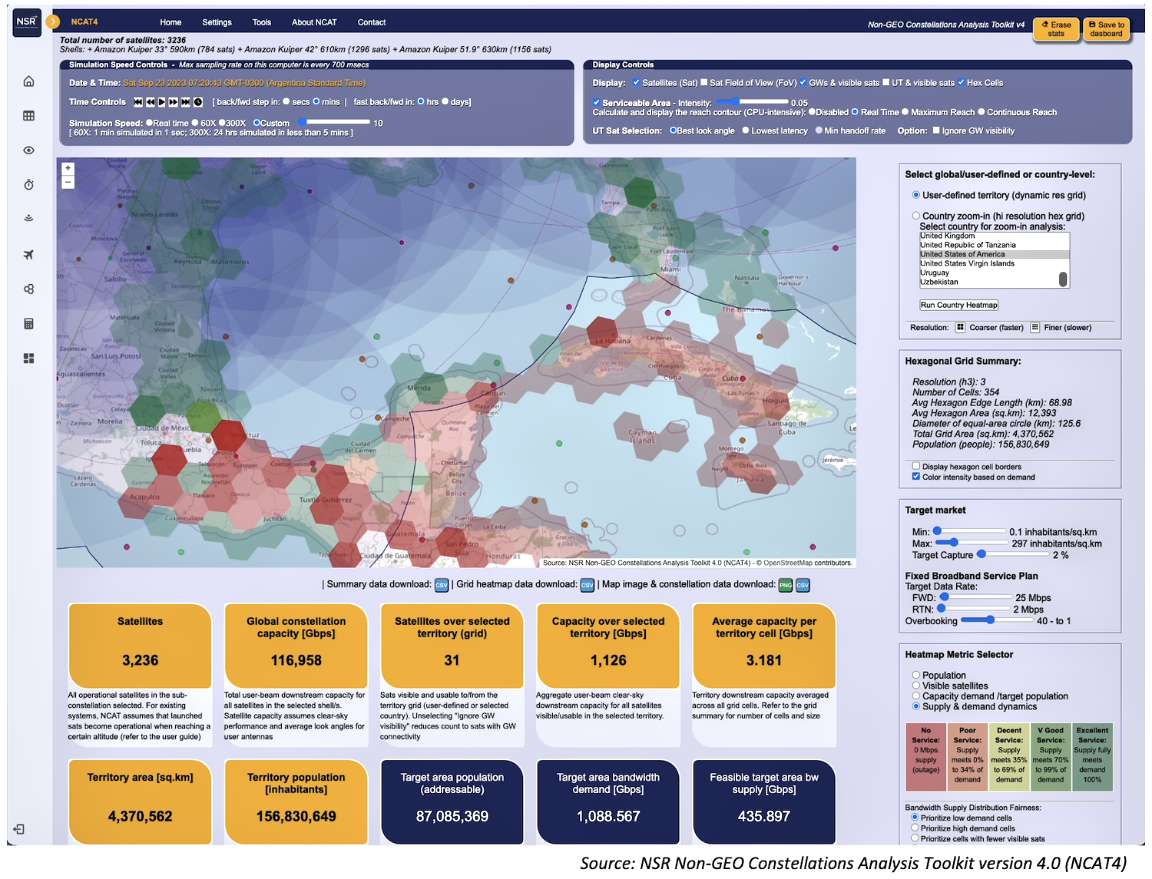Click the PNG map image download icon
The image size is (1152, 879).
787,585
